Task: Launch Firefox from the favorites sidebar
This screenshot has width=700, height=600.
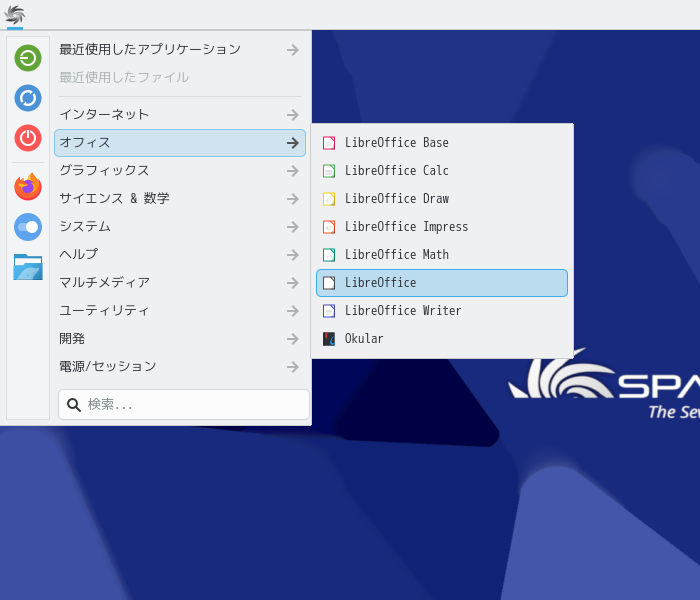Action: click(x=28, y=187)
